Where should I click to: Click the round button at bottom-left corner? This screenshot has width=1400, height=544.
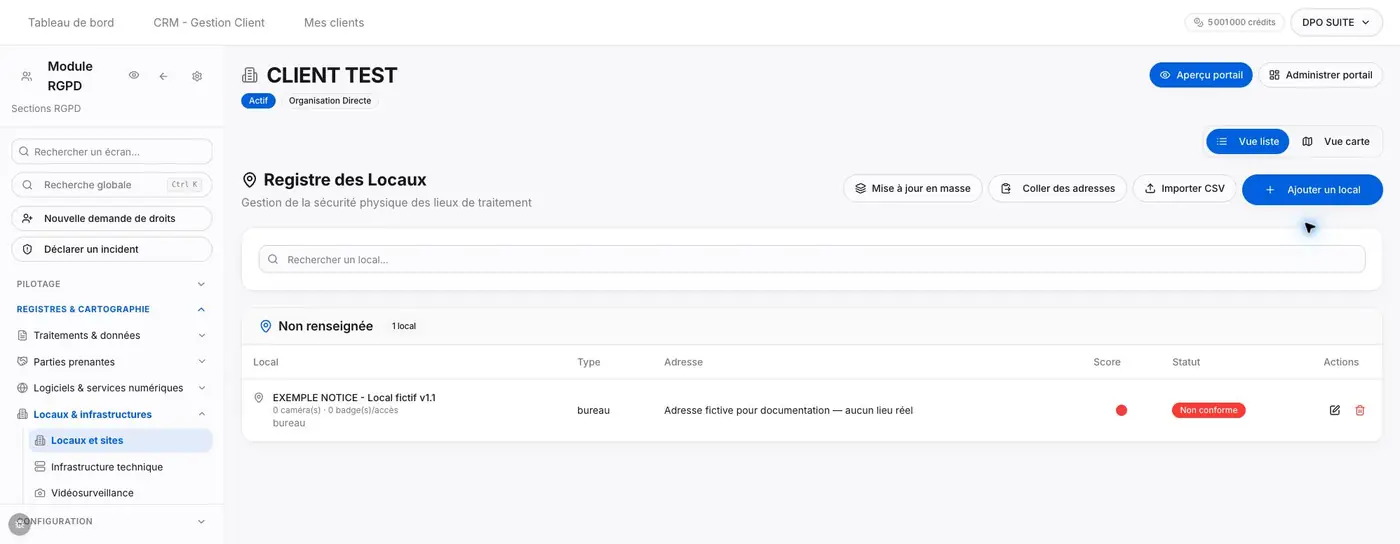tap(19, 523)
